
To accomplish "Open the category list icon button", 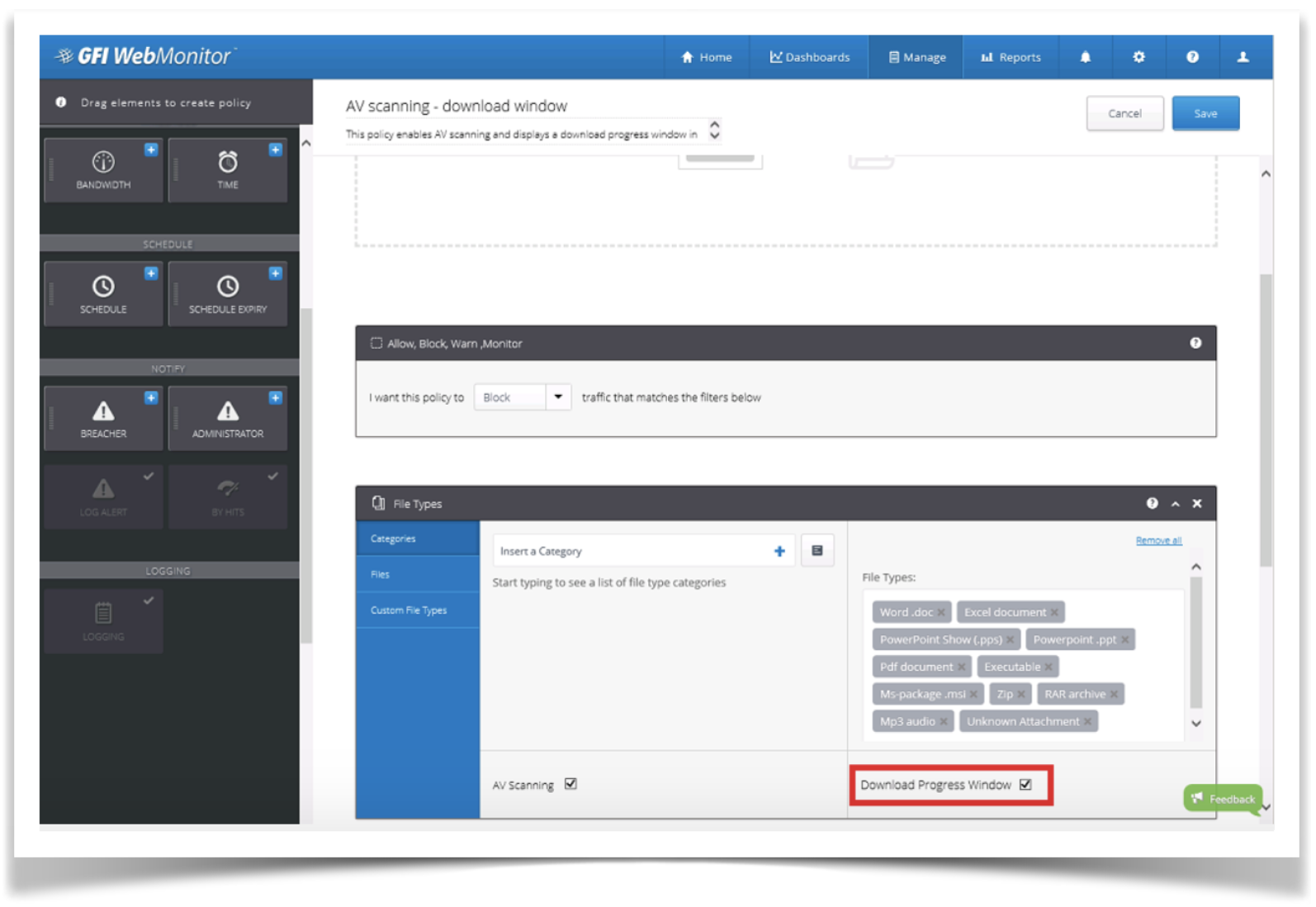I will pyautogui.click(x=817, y=551).
